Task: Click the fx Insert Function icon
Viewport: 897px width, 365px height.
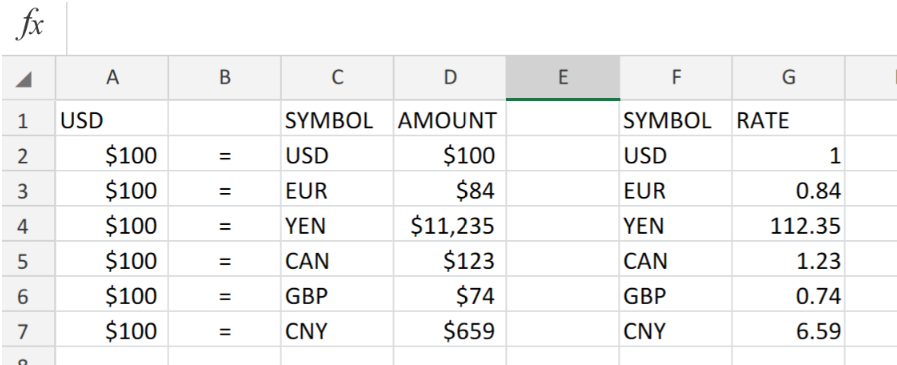Action: pyautogui.click(x=30, y=26)
